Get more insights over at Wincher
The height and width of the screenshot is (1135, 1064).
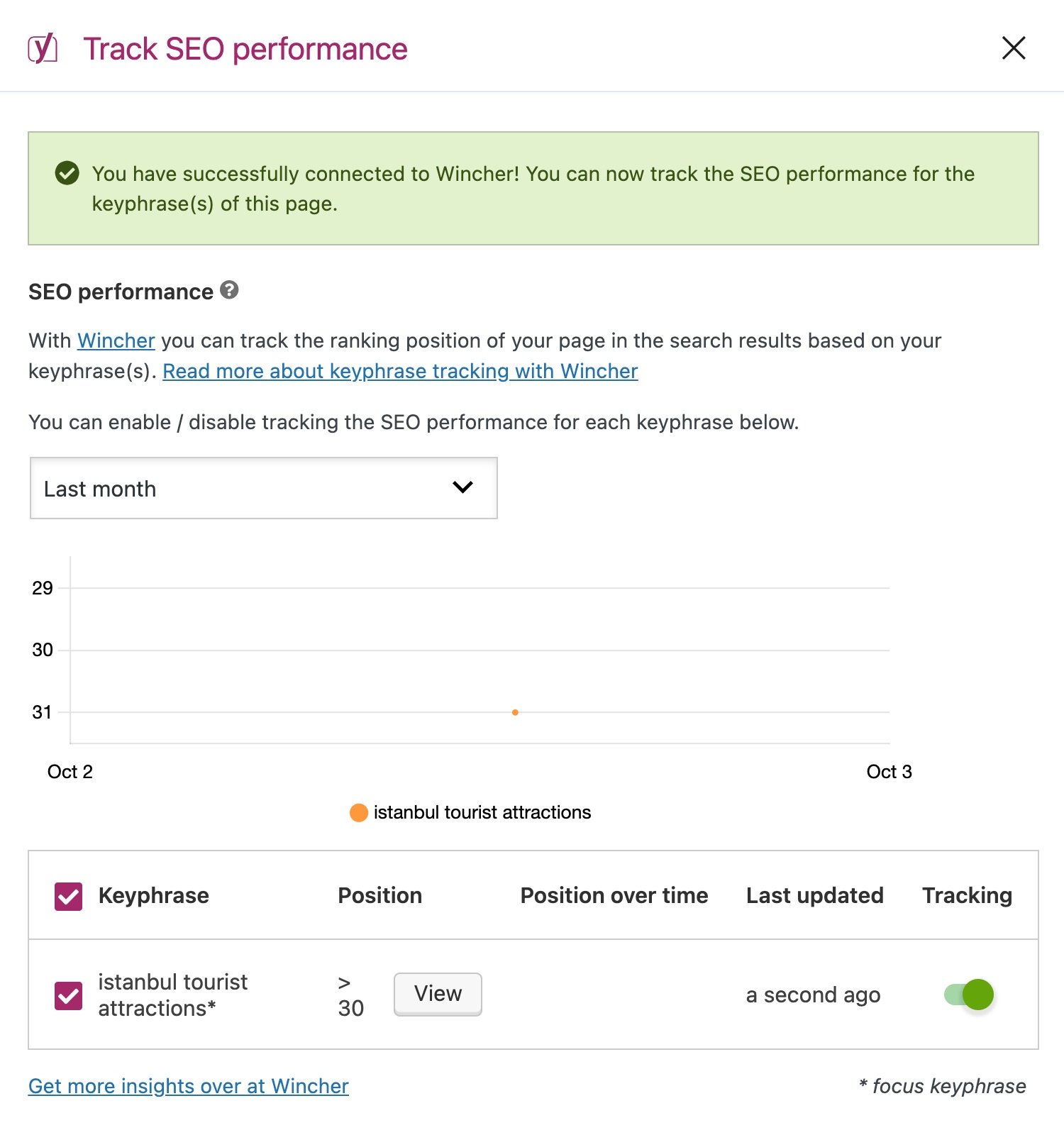(189, 1087)
